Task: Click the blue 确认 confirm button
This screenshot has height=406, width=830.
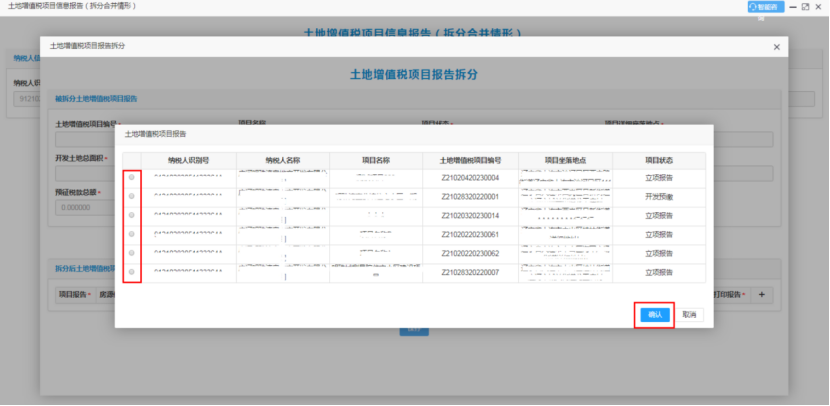Action: tap(655, 314)
